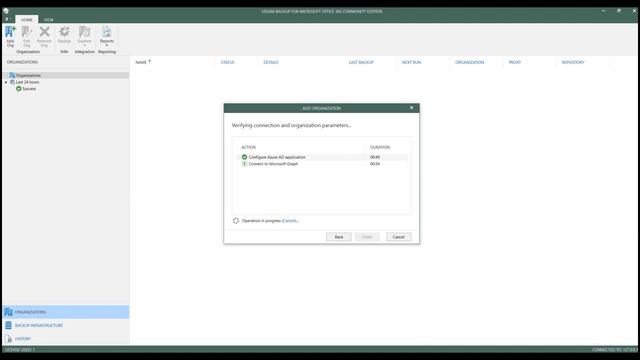Screen dimensions: 640x360
Task: Click the Verifying connection and organization parameters text
Action: pyautogui.click(x=291, y=125)
